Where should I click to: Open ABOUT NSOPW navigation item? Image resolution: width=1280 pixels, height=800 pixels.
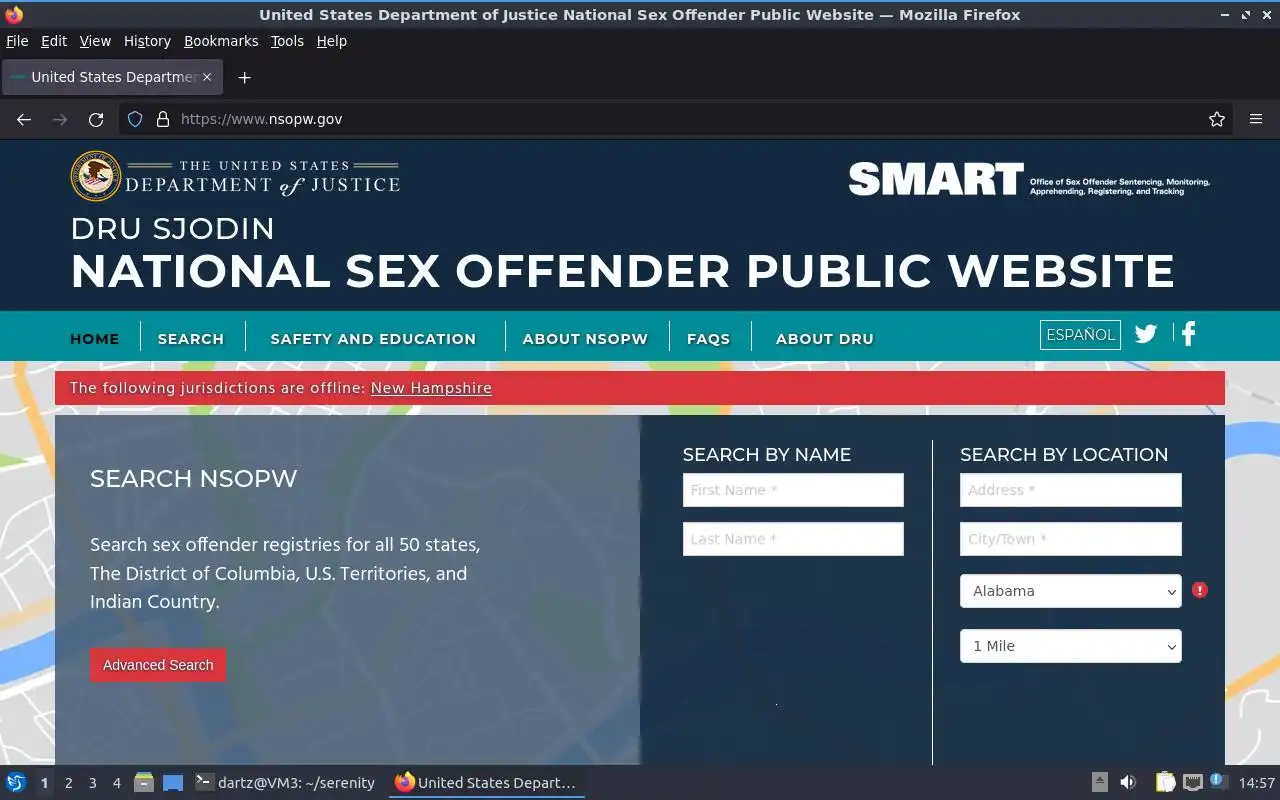585,339
